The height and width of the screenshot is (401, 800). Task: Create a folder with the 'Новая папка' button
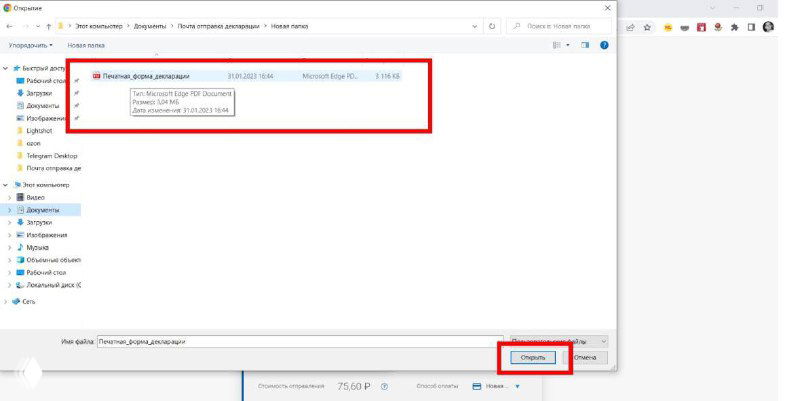pyautogui.click(x=86, y=45)
